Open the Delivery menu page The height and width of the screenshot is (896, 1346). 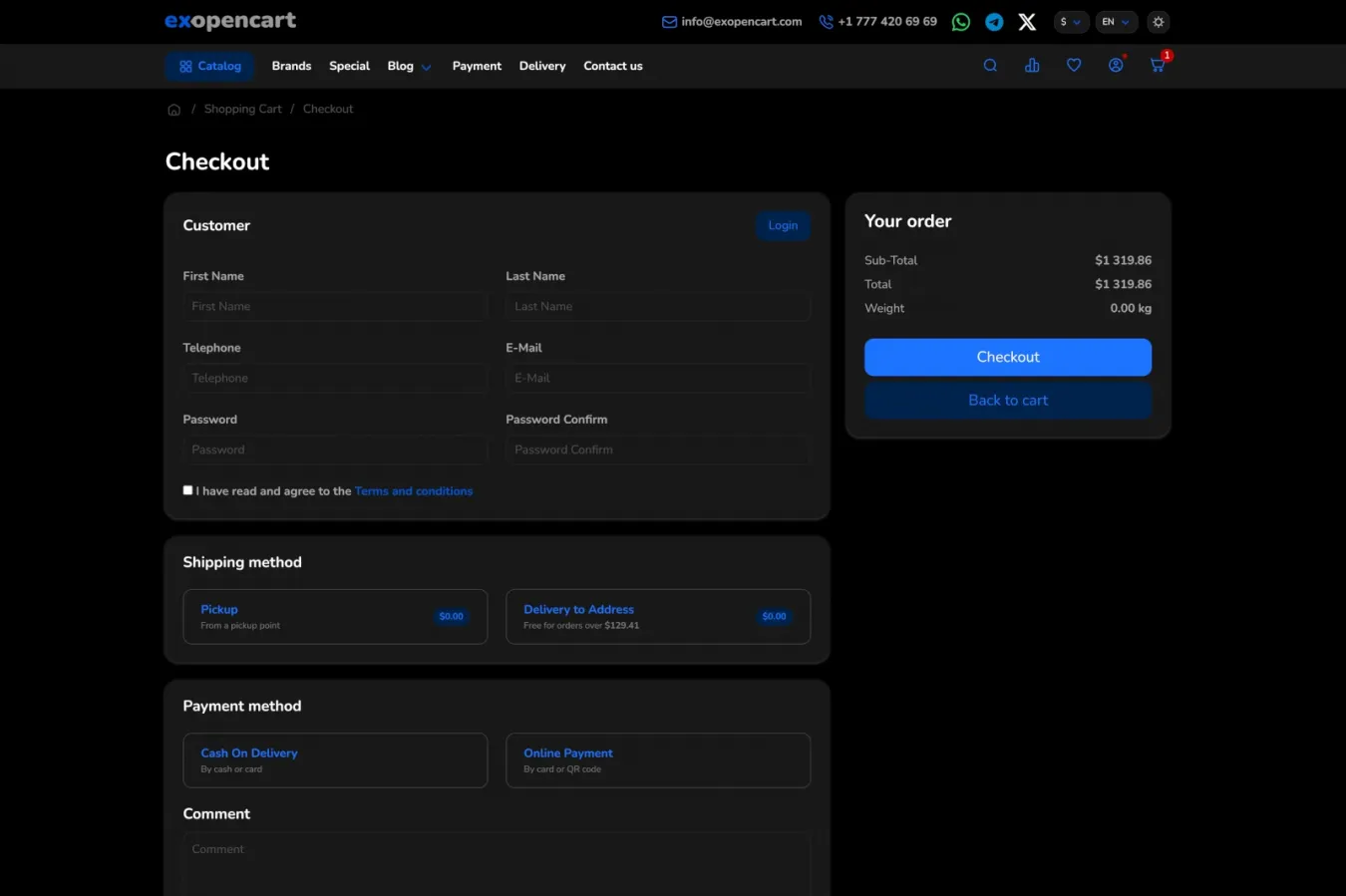(x=542, y=67)
